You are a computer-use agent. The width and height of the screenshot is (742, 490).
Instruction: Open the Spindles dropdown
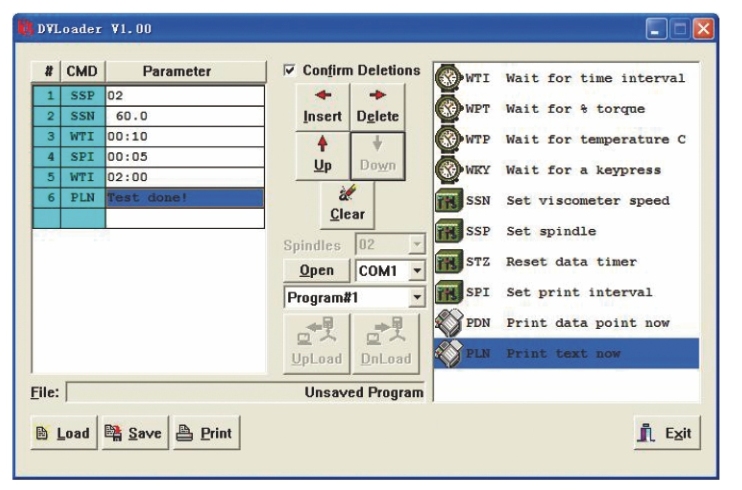tap(416, 244)
